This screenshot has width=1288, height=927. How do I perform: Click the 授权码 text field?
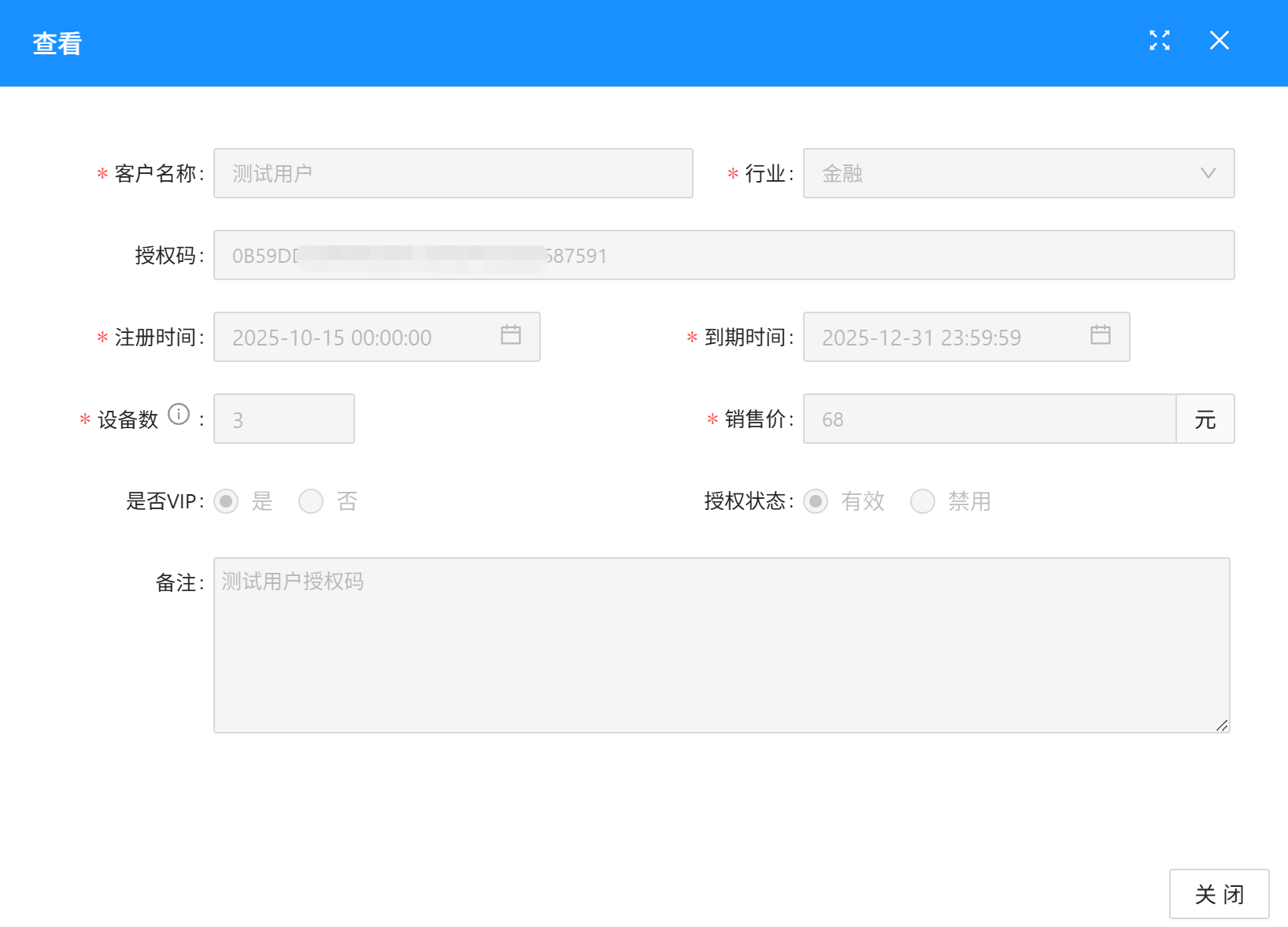click(x=866, y=255)
